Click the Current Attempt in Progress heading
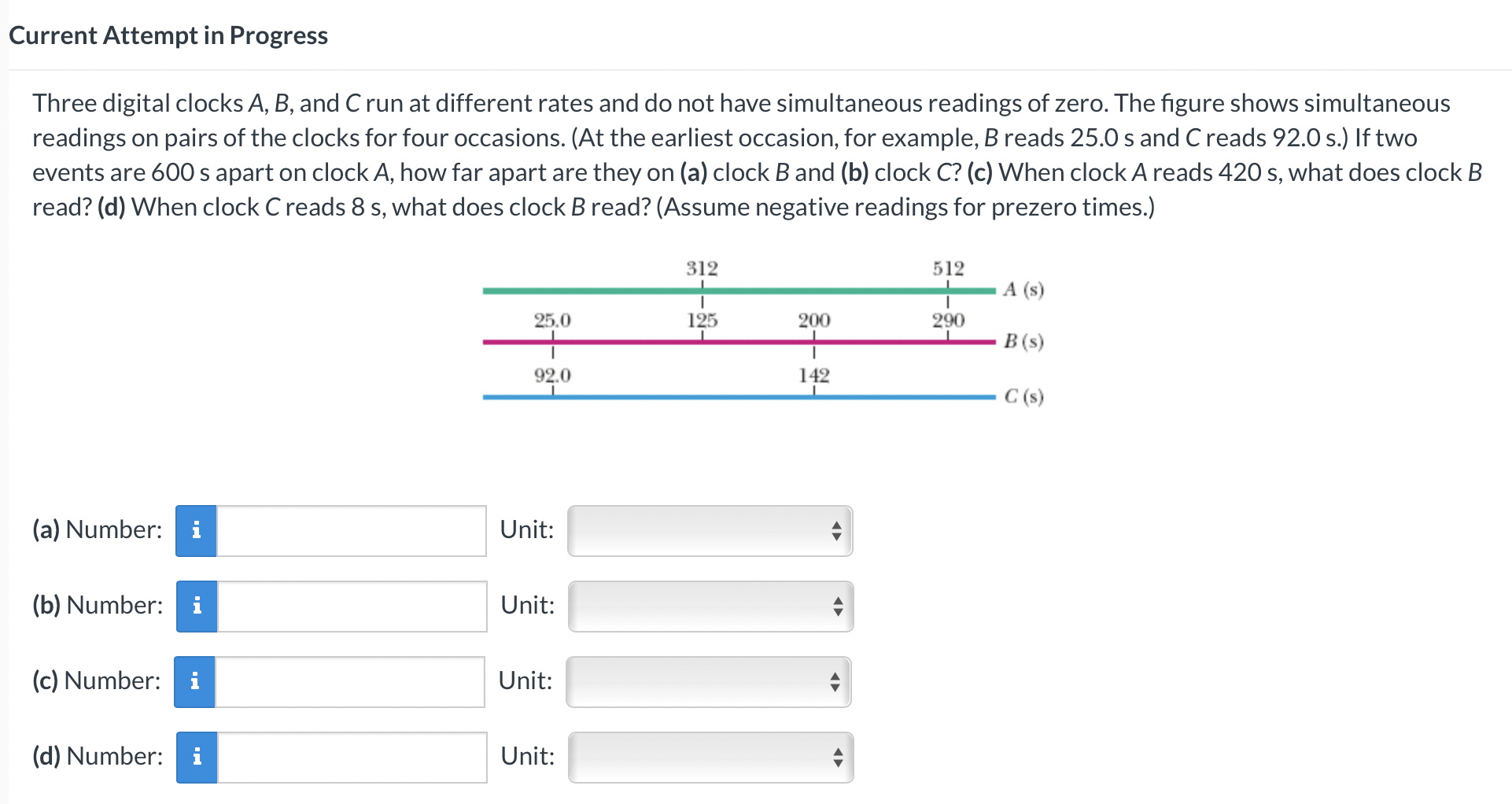The height and width of the screenshot is (804, 1512). (x=168, y=35)
